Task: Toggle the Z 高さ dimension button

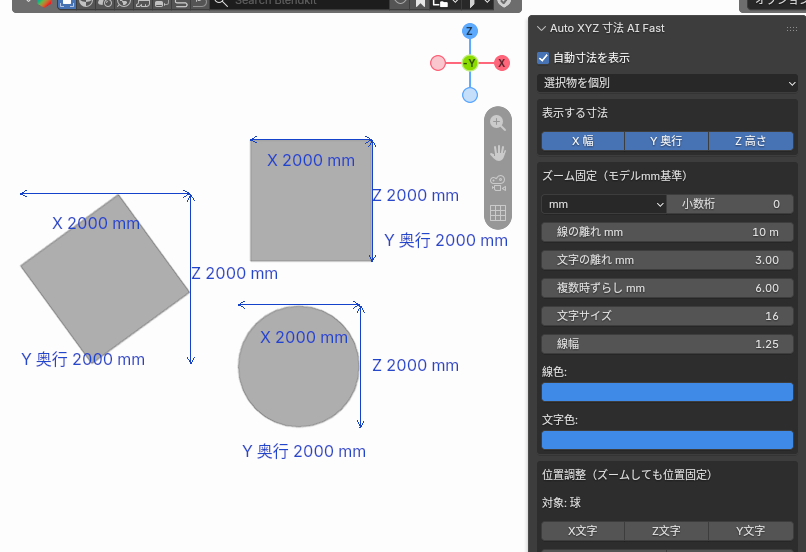Action: [x=750, y=141]
